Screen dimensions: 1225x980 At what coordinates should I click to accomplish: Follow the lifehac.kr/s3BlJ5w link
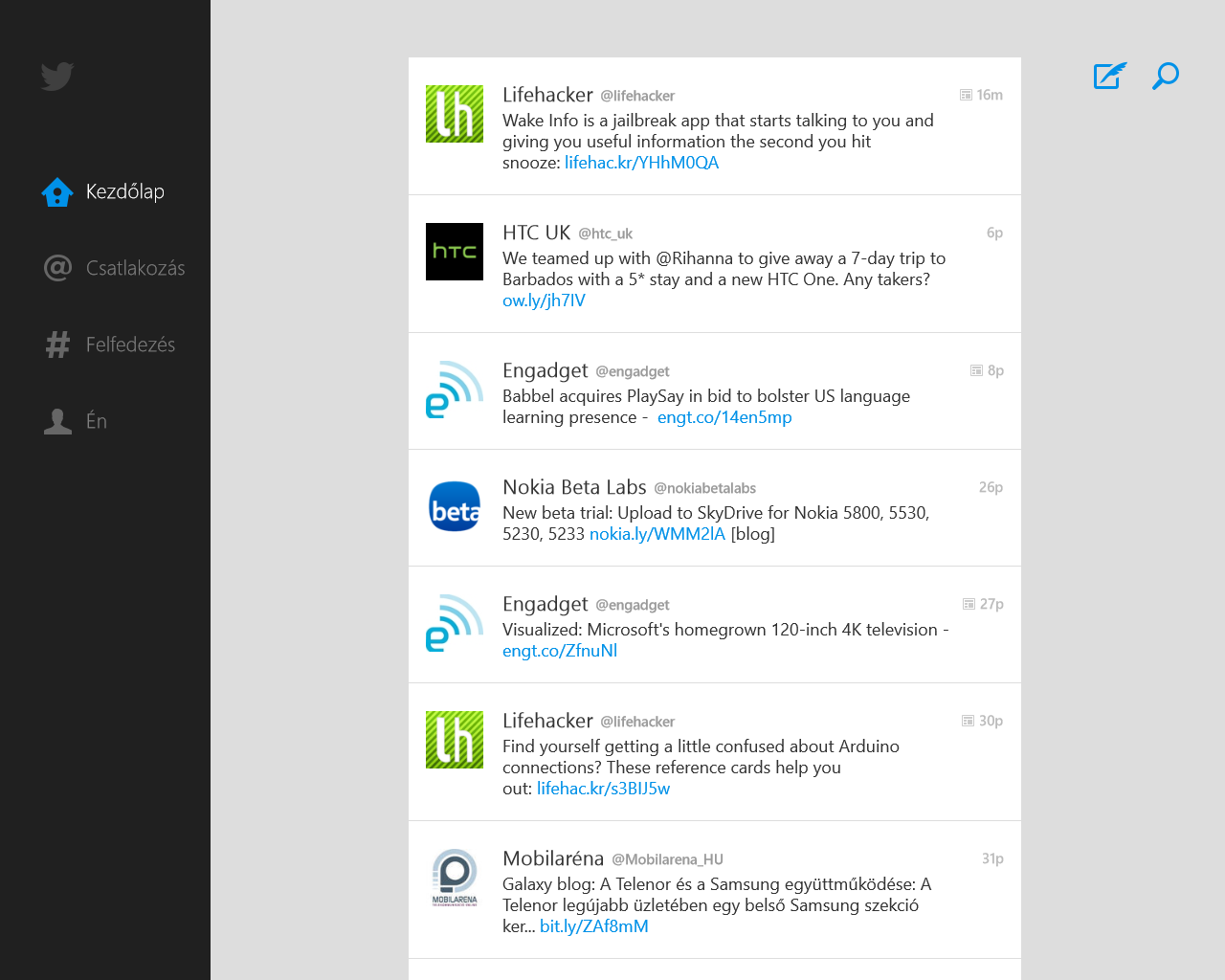(603, 789)
